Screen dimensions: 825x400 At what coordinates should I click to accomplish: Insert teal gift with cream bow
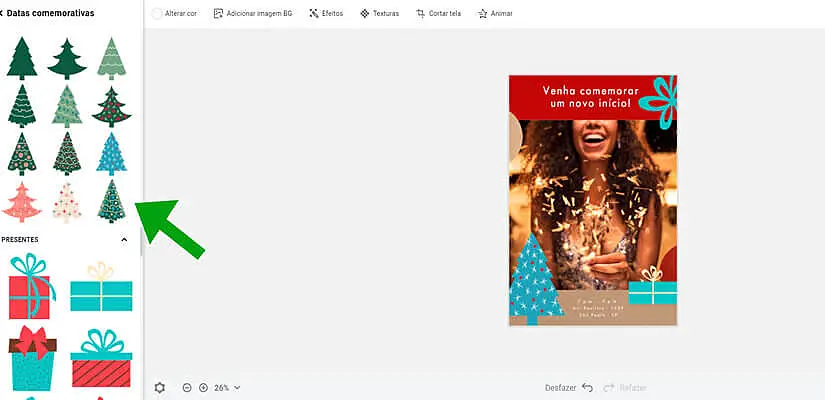click(101, 287)
